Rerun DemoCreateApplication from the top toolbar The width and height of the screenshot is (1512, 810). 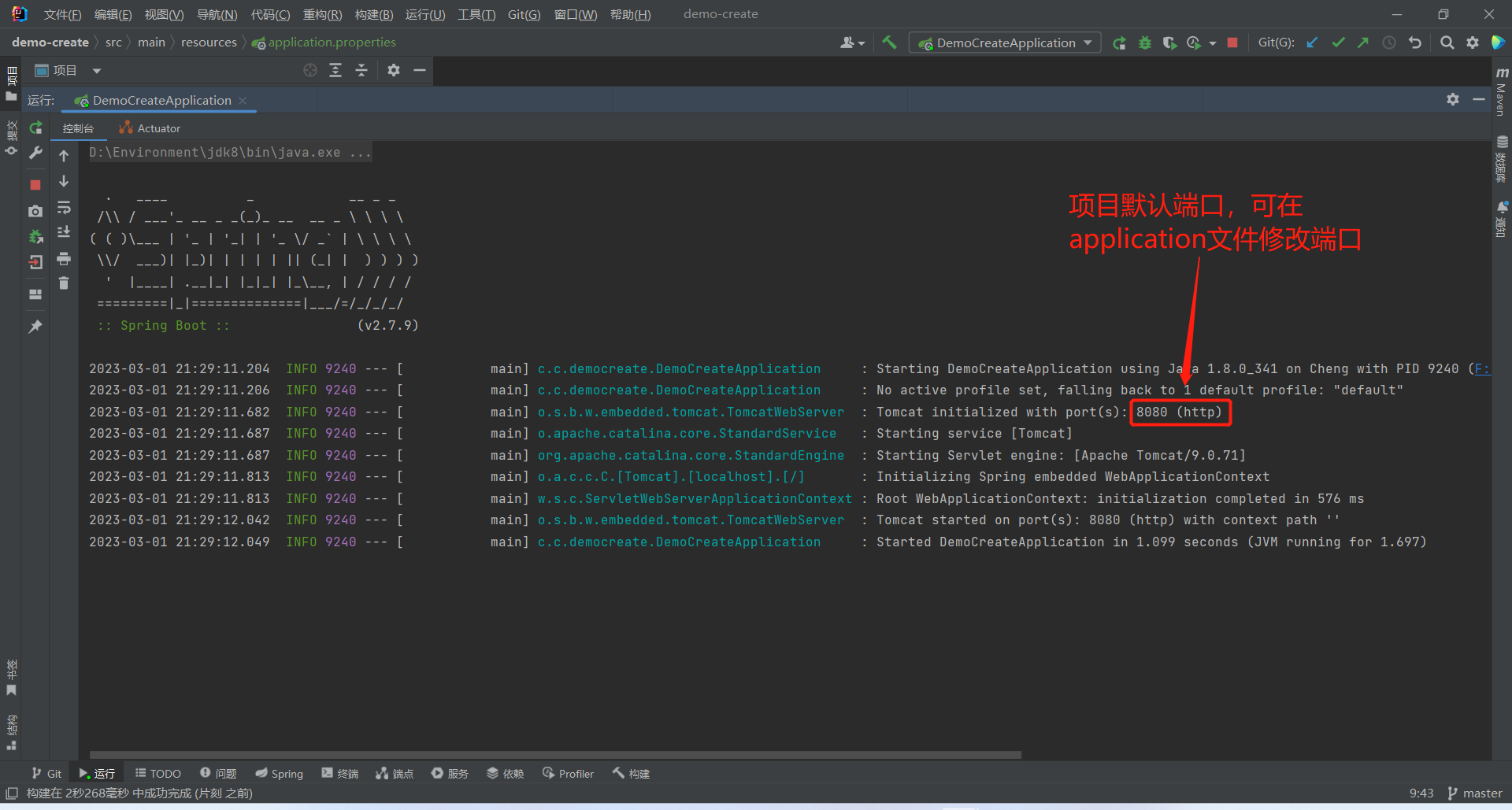pos(1119,43)
